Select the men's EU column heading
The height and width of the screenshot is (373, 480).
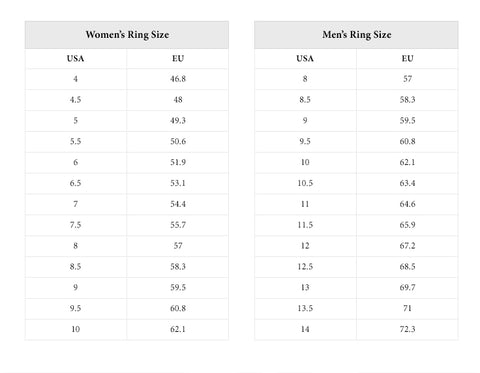coord(407,59)
